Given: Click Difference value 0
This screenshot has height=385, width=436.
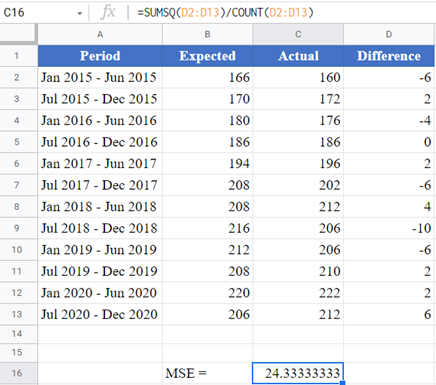Looking at the screenshot, I should [x=389, y=142].
